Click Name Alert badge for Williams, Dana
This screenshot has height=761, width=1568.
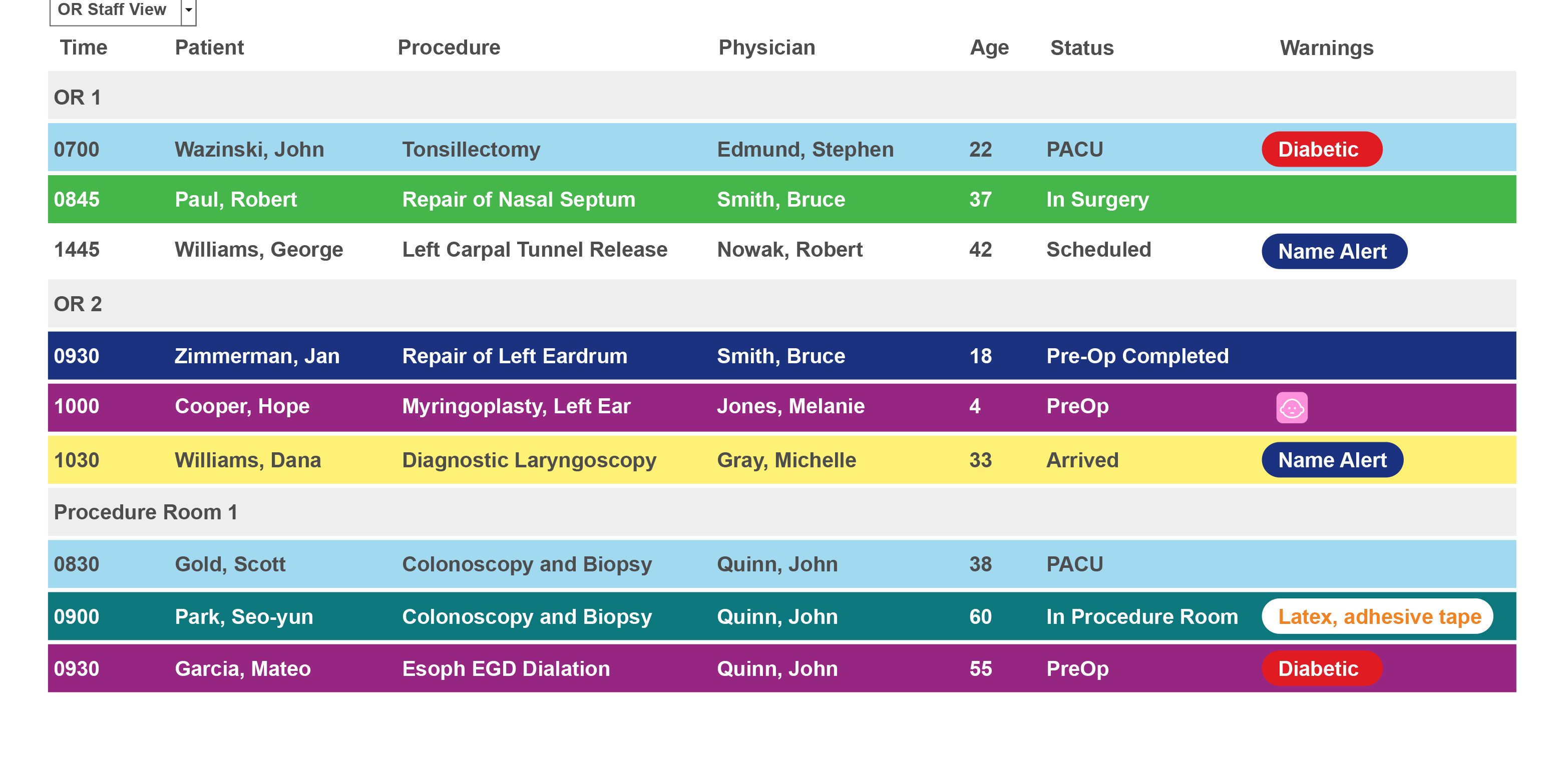tap(1332, 459)
